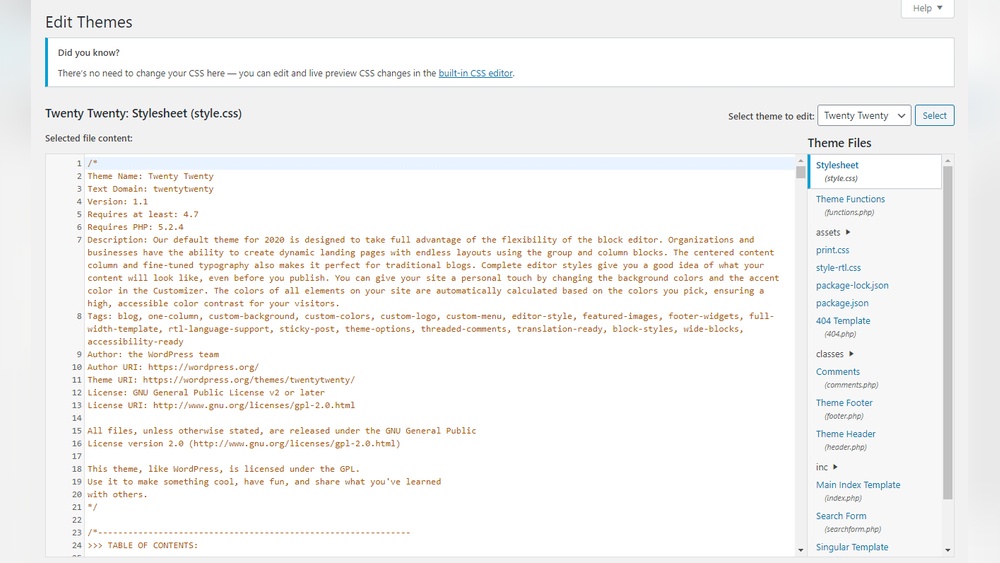Open package-lock.json file
This screenshot has width=1000, height=563.
pyautogui.click(x=852, y=286)
